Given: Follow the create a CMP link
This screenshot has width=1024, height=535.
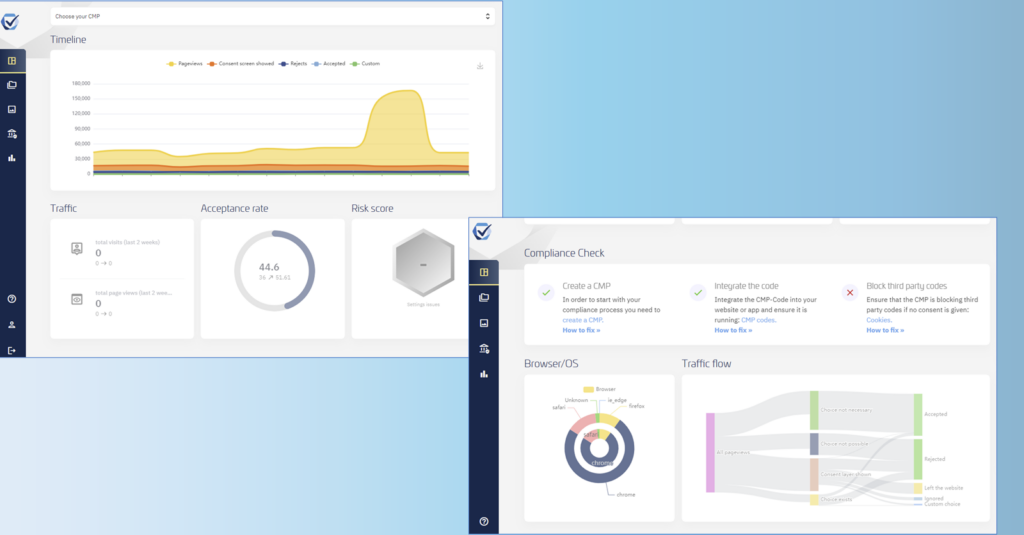Looking at the screenshot, I should [x=583, y=320].
